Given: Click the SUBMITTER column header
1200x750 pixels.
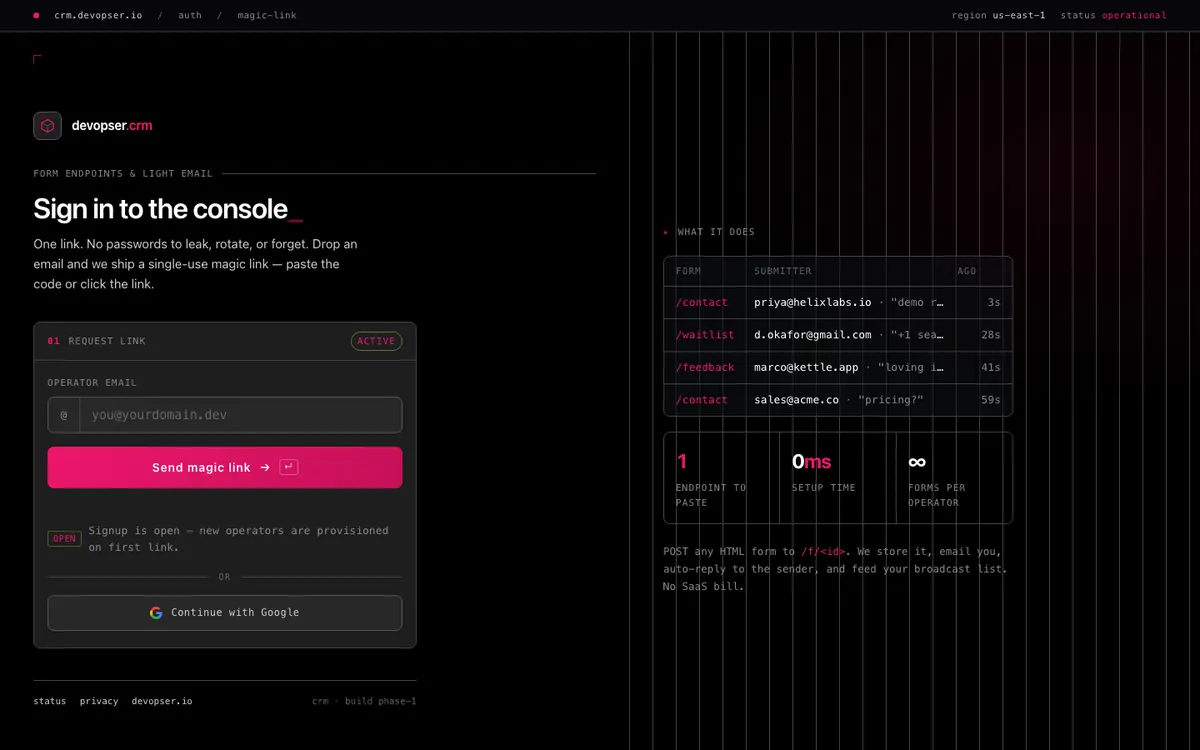Looking at the screenshot, I should 783,271.
